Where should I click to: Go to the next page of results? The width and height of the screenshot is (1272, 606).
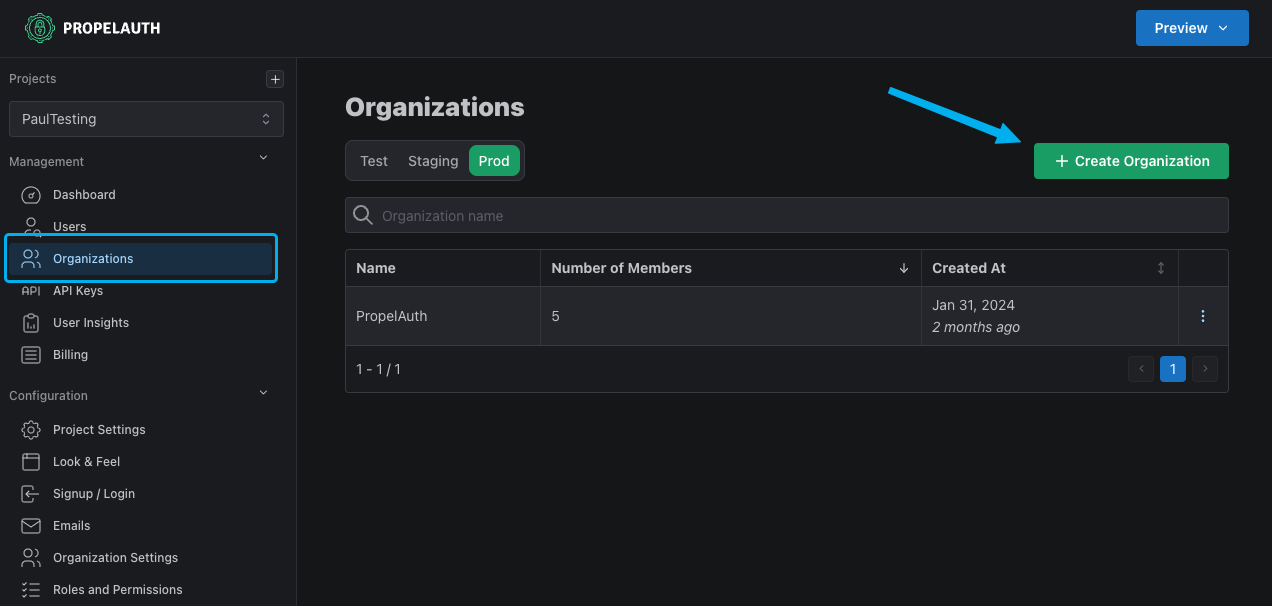(x=1205, y=369)
